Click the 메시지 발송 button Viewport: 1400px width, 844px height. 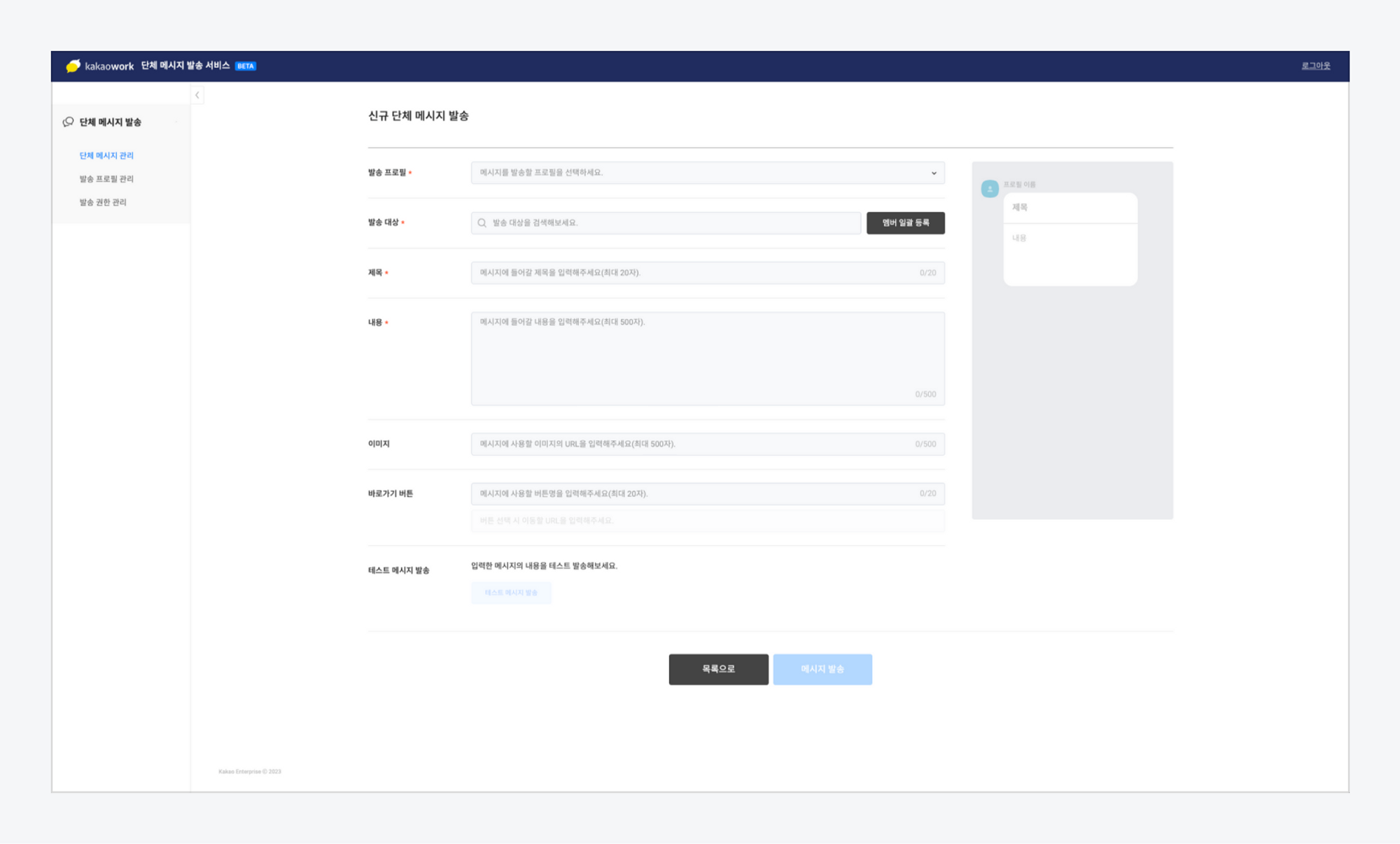[822, 669]
